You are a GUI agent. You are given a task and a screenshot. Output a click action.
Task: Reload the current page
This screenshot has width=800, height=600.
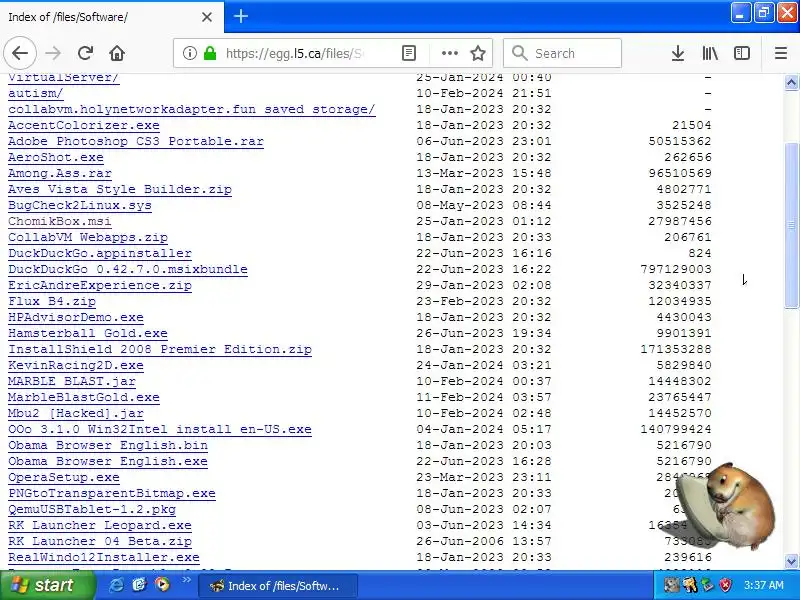pos(85,53)
